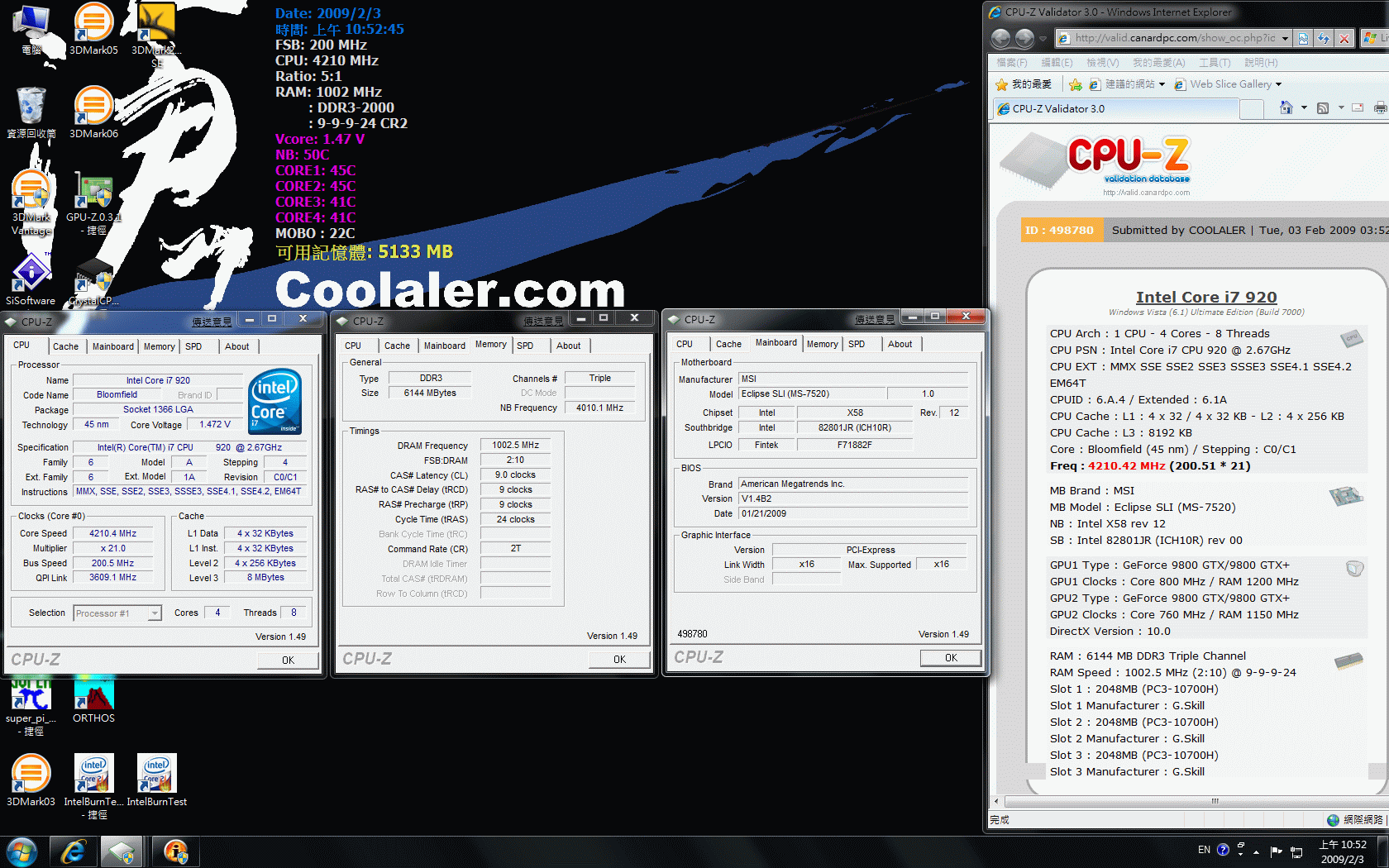Open the 工具(T) menu in IE
The image size is (1389, 868).
click(x=1215, y=63)
